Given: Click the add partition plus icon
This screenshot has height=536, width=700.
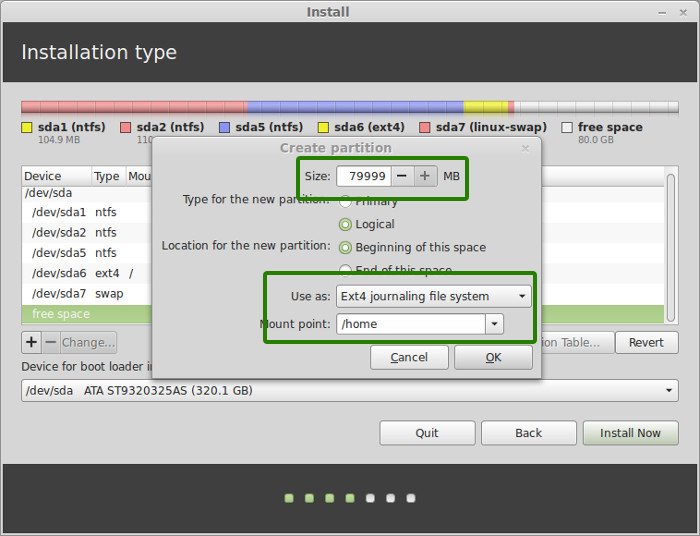Looking at the screenshot, I should pos(31,342).
